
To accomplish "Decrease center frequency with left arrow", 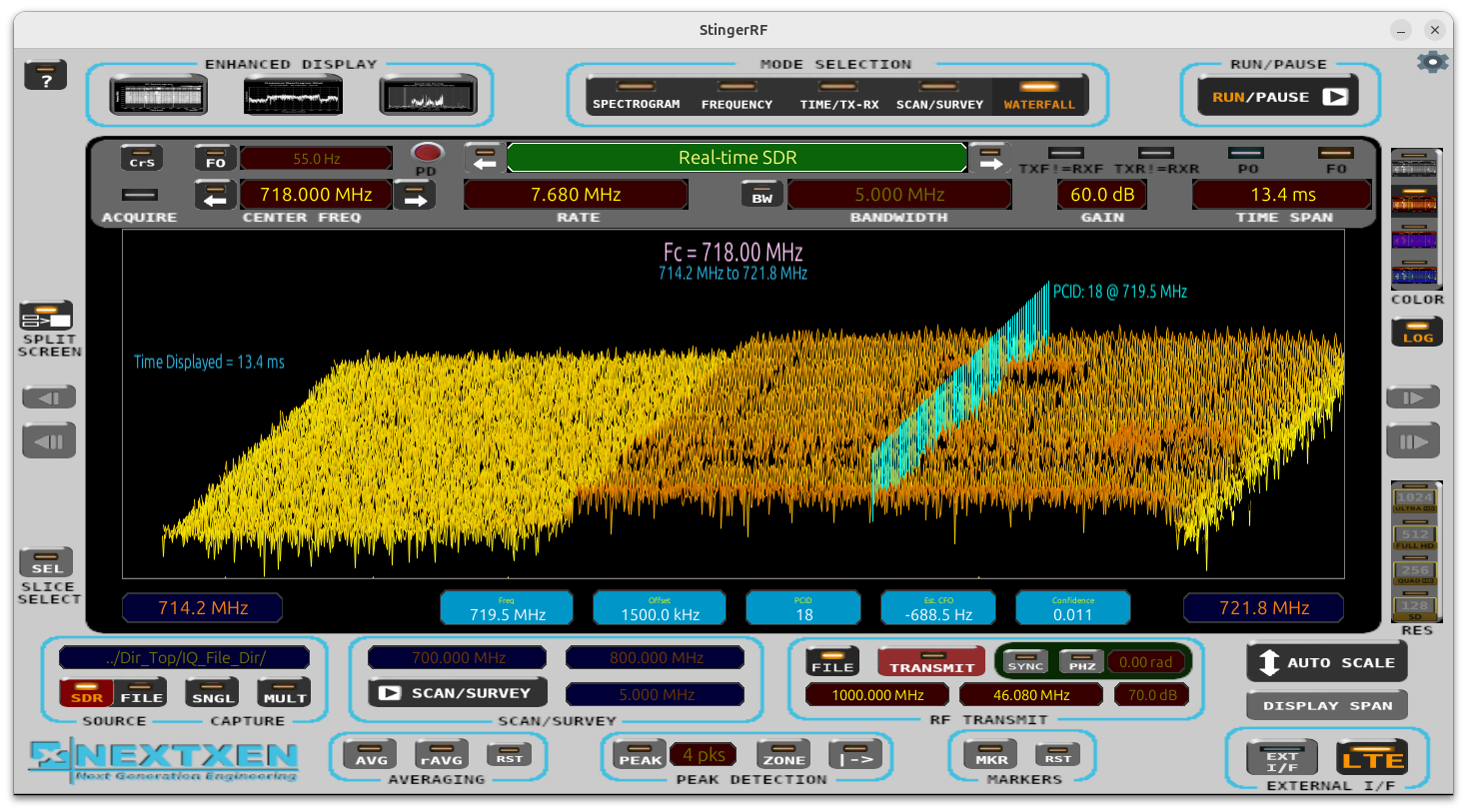I will 215,195.
